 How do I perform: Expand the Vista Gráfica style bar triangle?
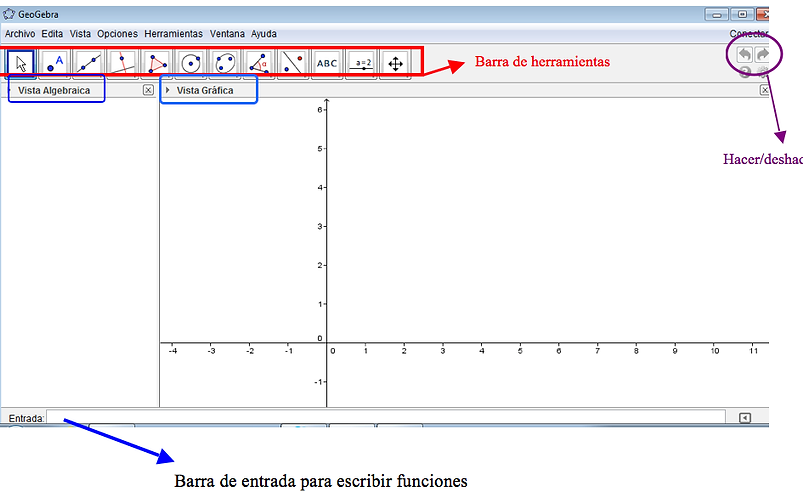point(167,90)
